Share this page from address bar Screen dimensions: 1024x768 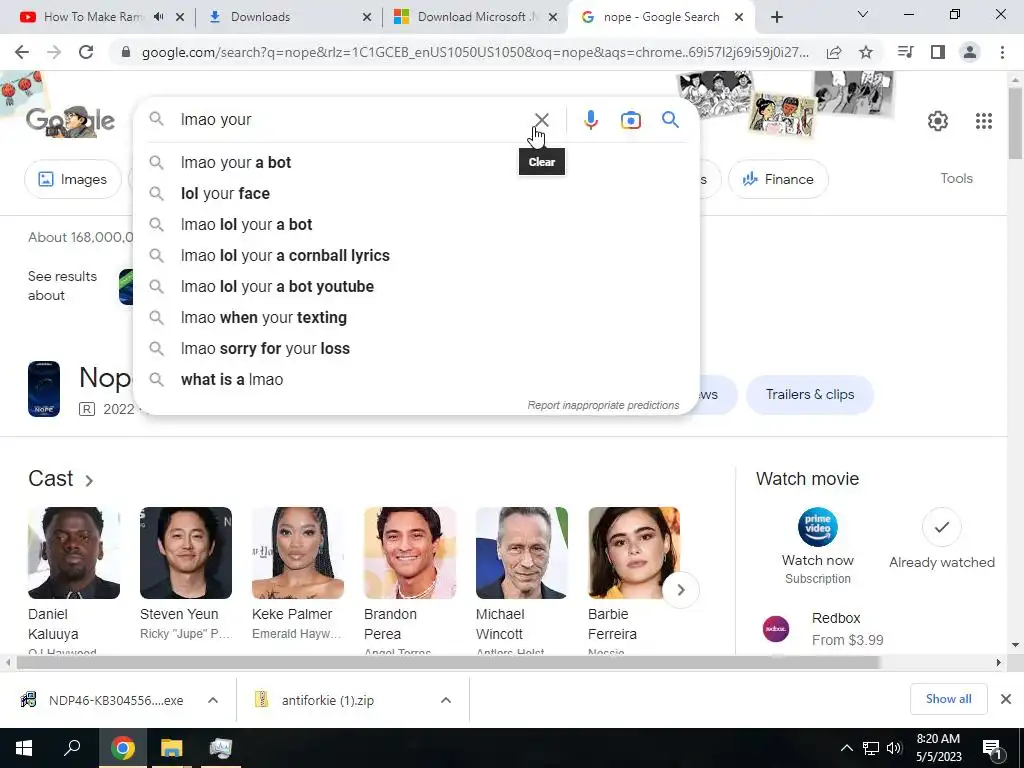pos(833,52)
